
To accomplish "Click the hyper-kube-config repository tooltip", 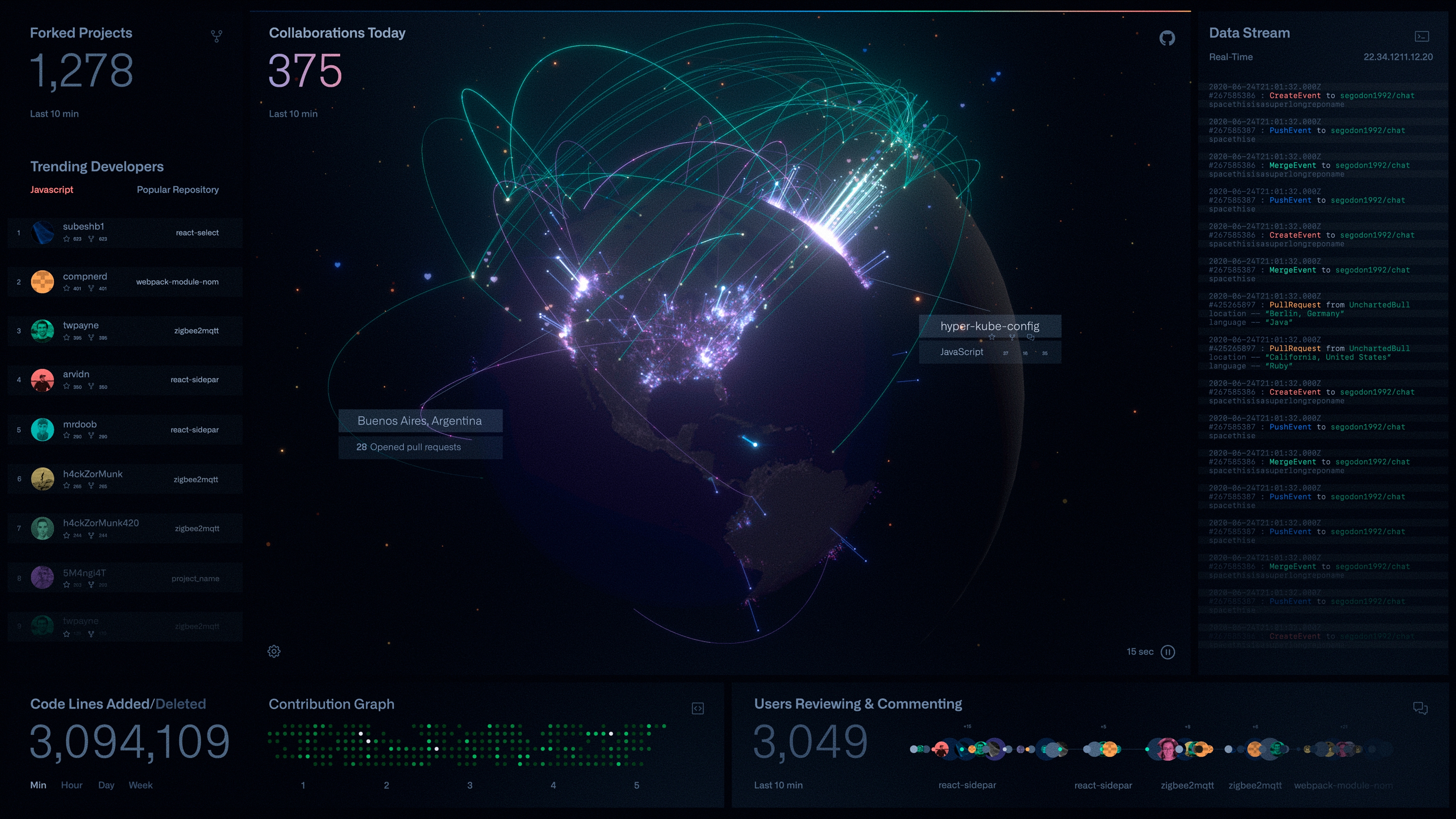I will (989, 326).
